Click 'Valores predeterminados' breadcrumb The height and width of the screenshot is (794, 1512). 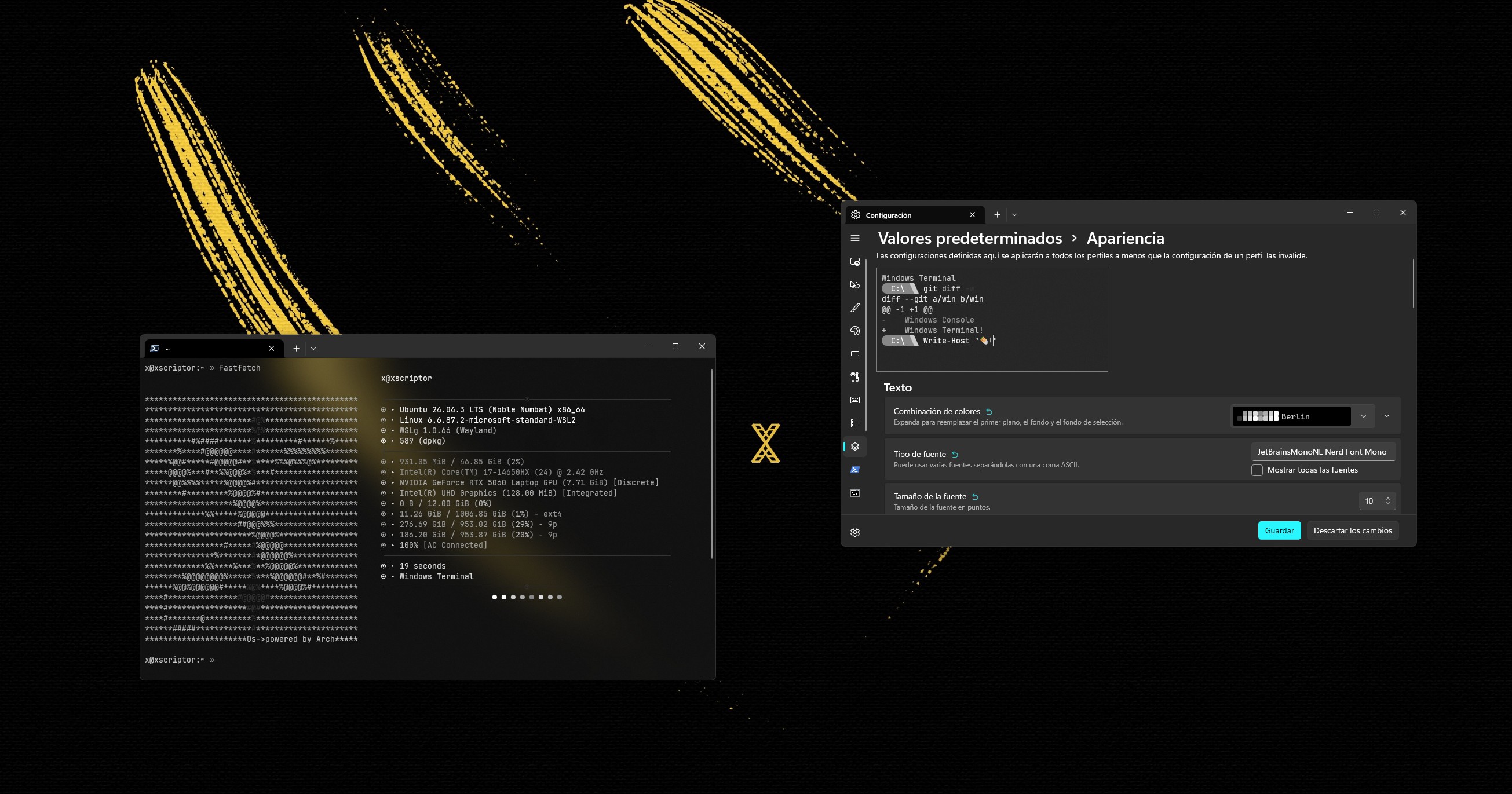tap(970, 238)
